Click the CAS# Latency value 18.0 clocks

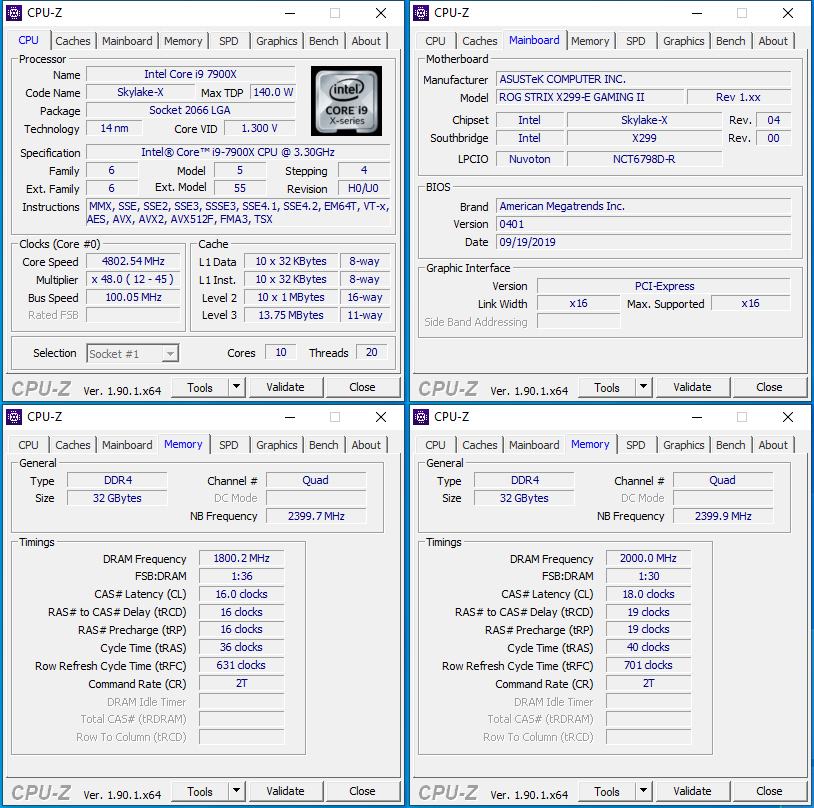pyautogui.click(x=648, y=594)
